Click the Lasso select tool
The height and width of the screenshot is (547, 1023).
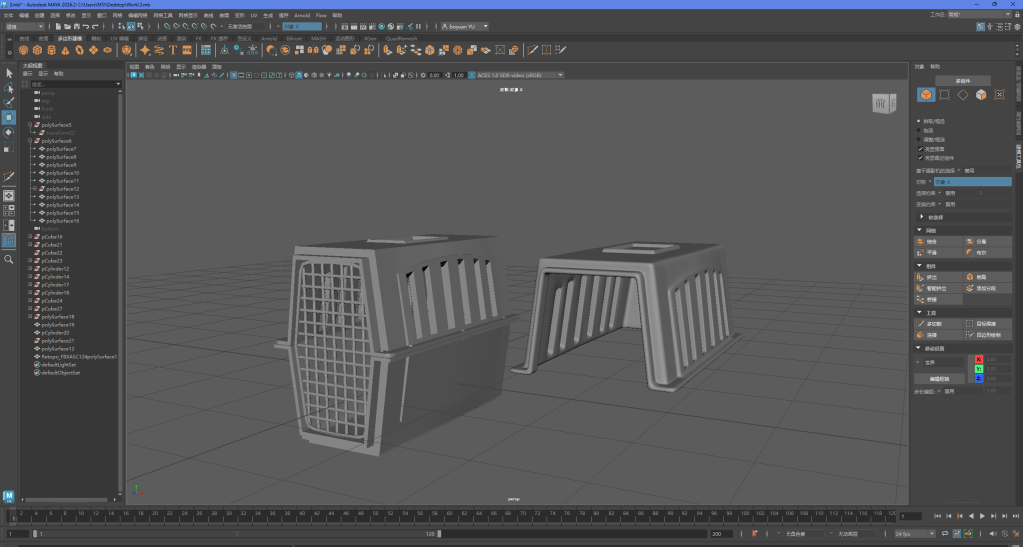click(x=9, y=88)
